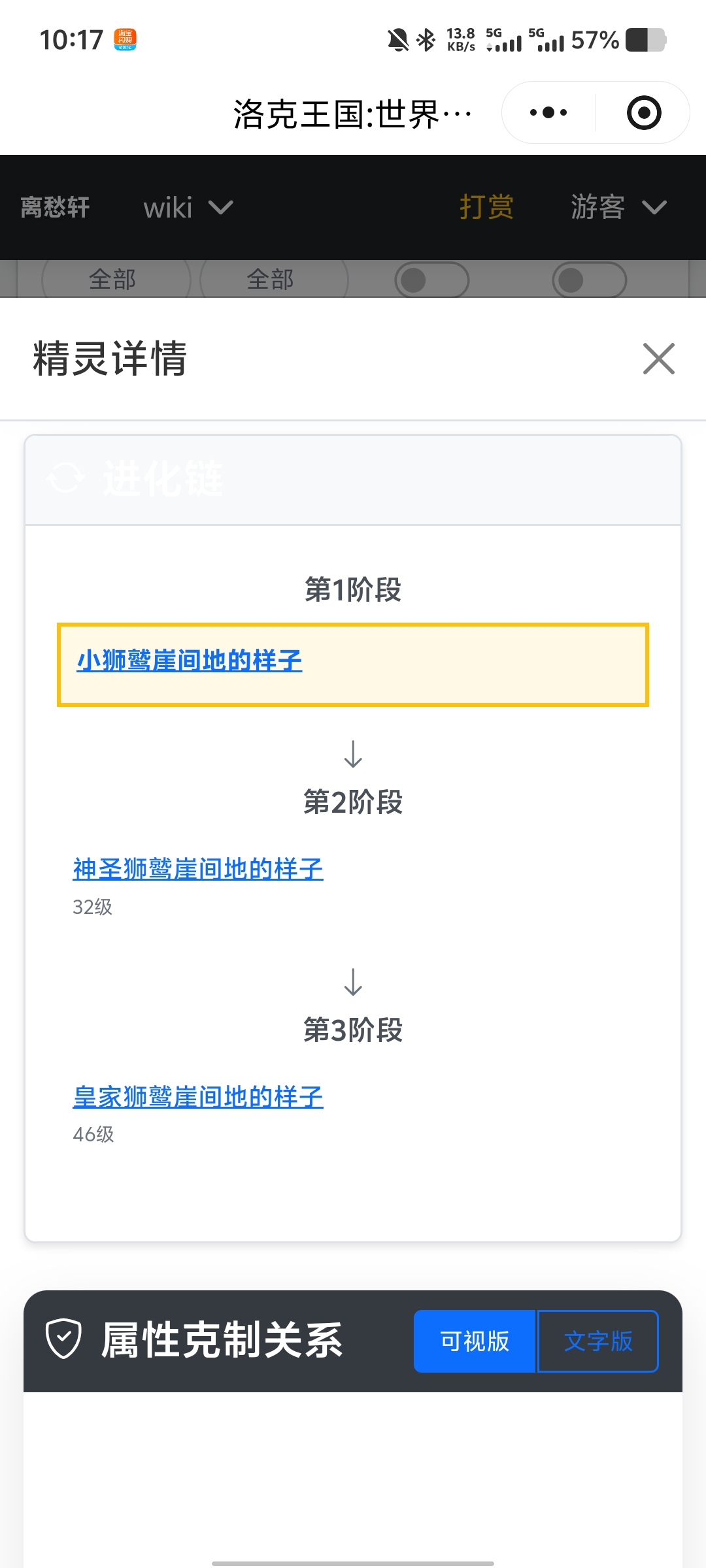Open 神圣狮鹫崖间地的样子 link
The width and height of the screenshot is (706, 1568).
click(x=198, y=869)
